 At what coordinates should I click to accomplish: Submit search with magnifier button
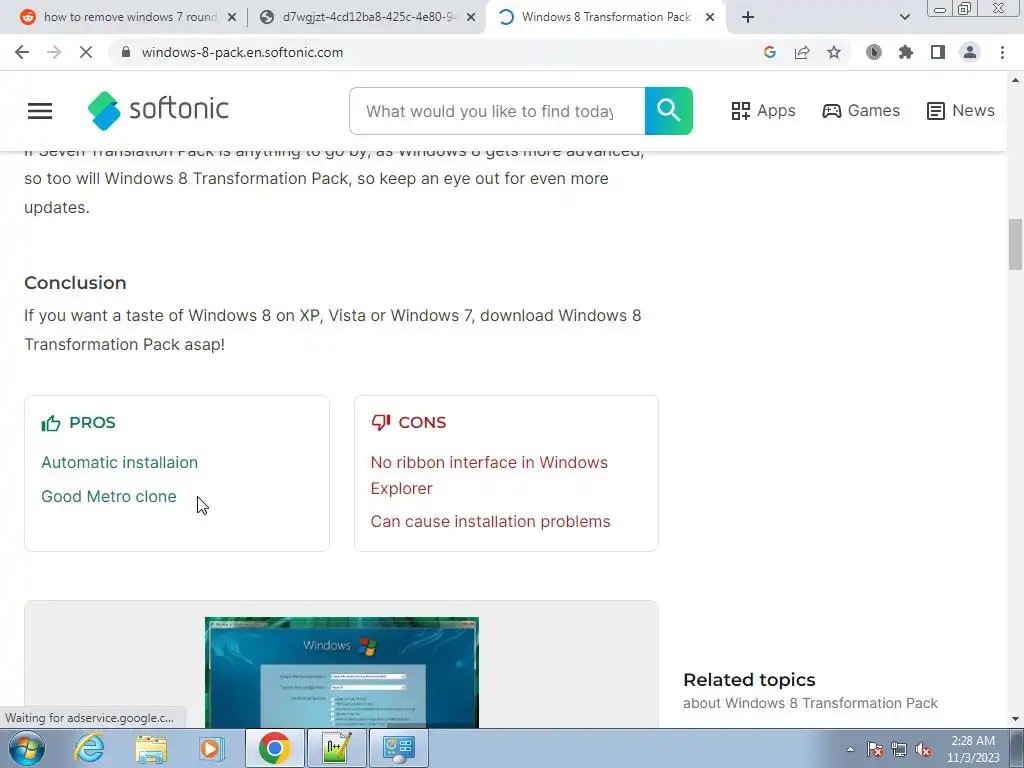(669, 111)
